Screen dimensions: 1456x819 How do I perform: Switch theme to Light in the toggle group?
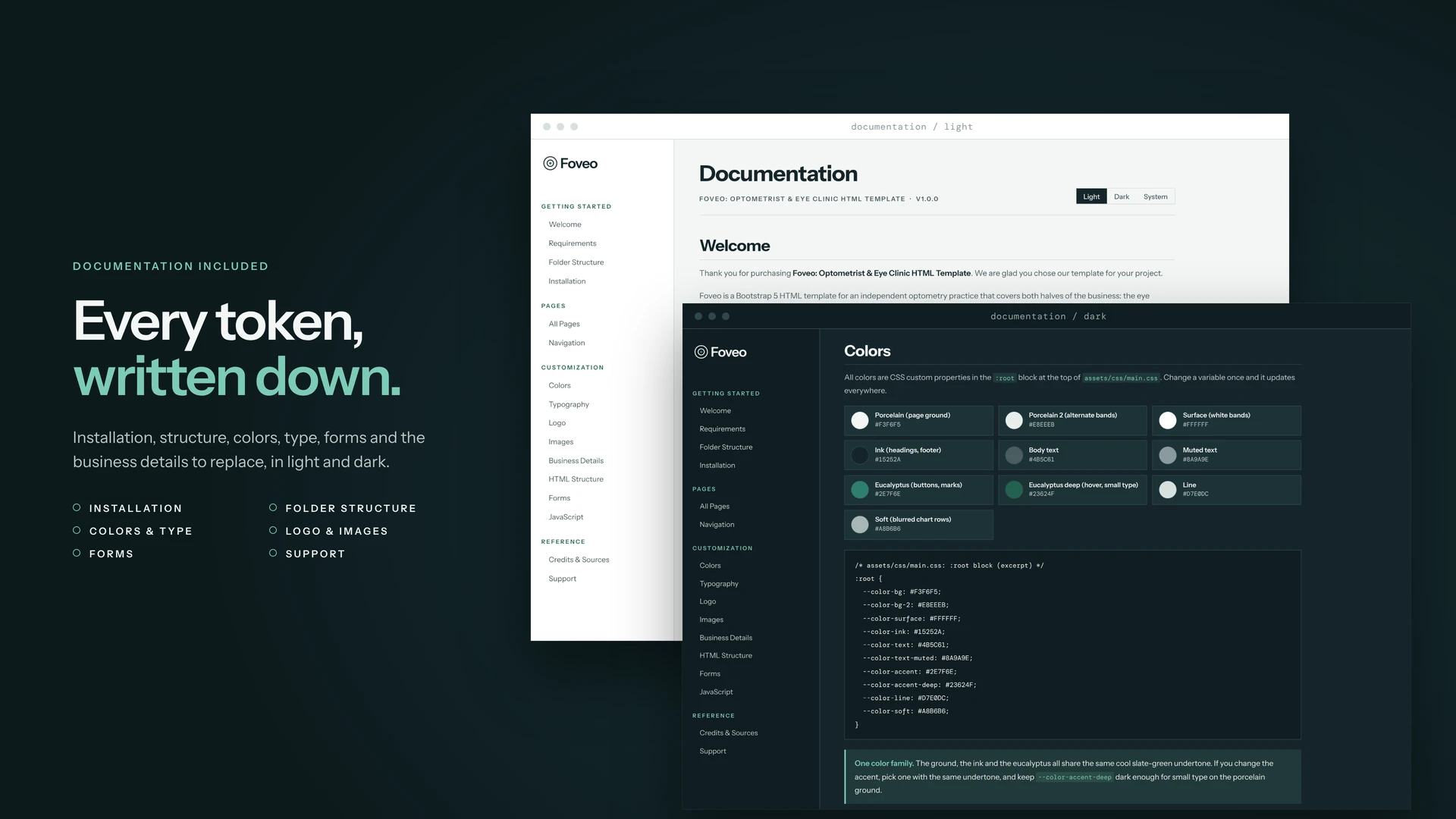tap(1091, 196)
